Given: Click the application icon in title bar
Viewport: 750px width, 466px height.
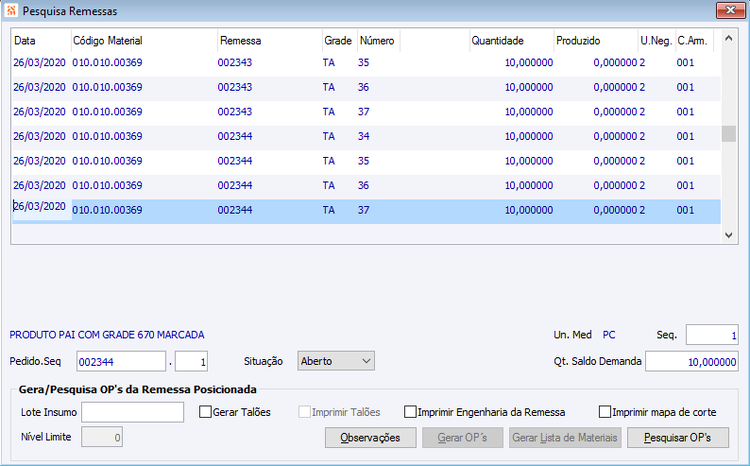Looking at the screenshot, I should click(11, 11).
